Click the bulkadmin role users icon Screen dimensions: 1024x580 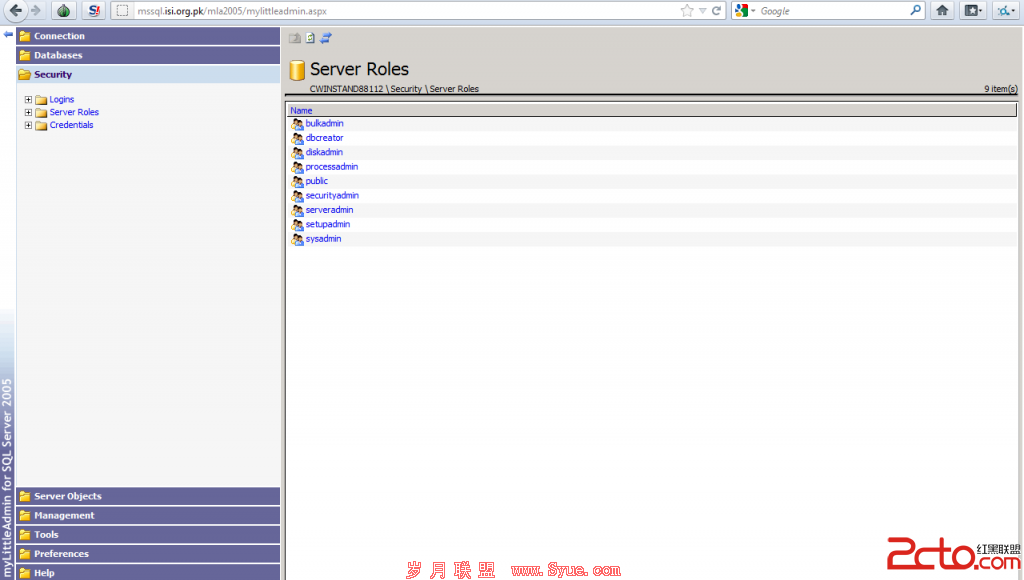click(297, 124)
